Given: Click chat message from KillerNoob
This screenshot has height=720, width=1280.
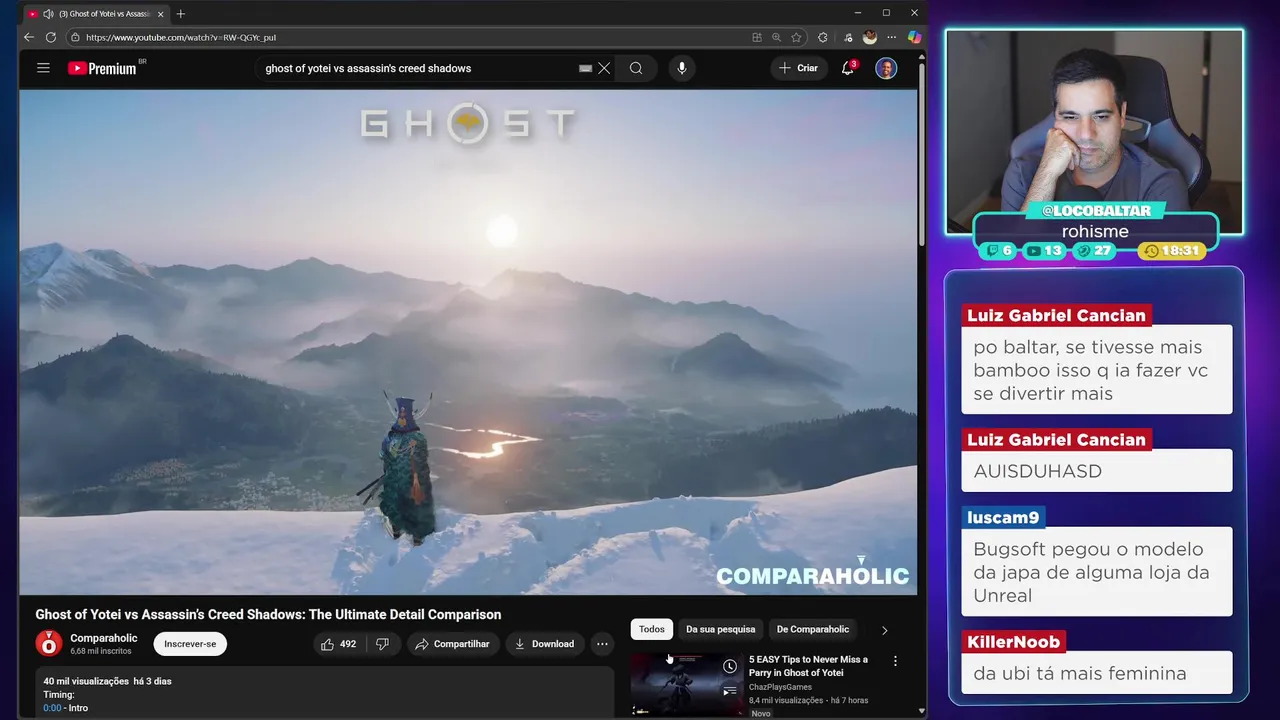Looking at the screenshot, I should pyautogui.click(x=1096, y=674).
